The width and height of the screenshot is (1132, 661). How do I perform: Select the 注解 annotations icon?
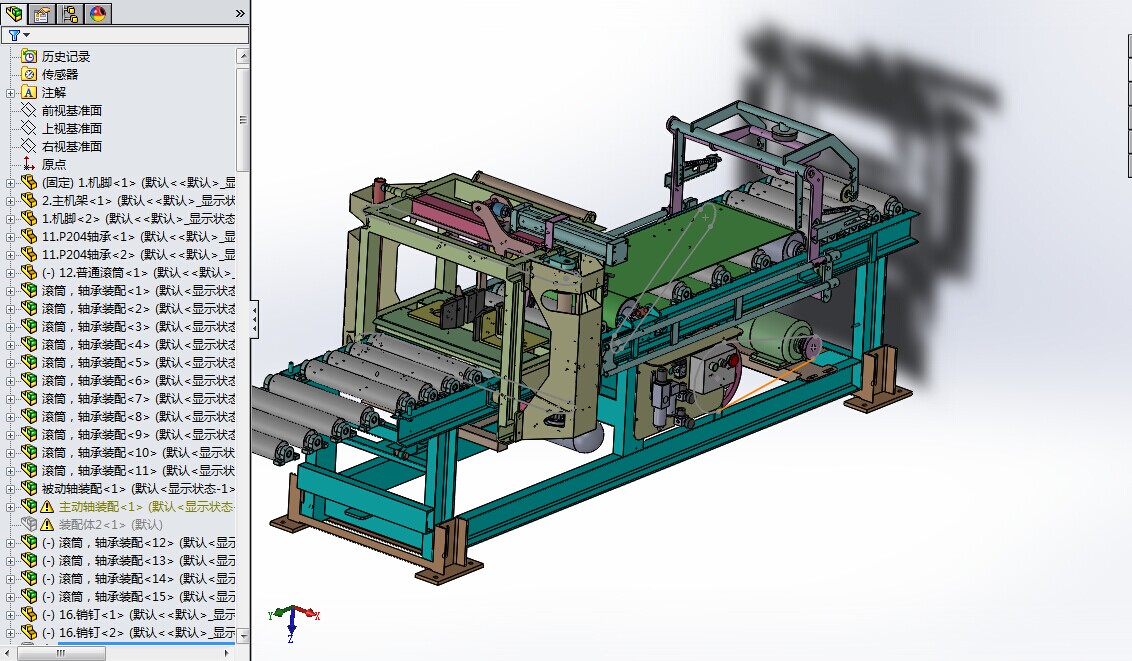(29, 92)
